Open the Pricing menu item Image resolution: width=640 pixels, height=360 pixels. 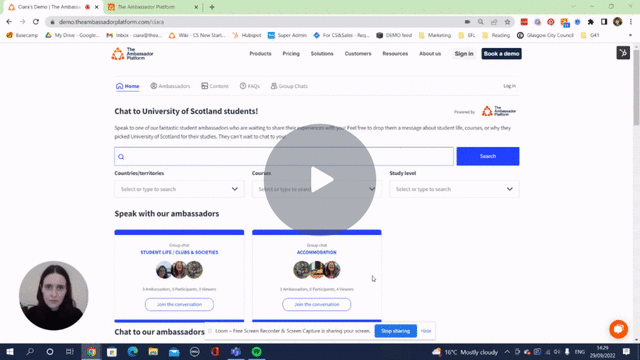coord(291,53)
